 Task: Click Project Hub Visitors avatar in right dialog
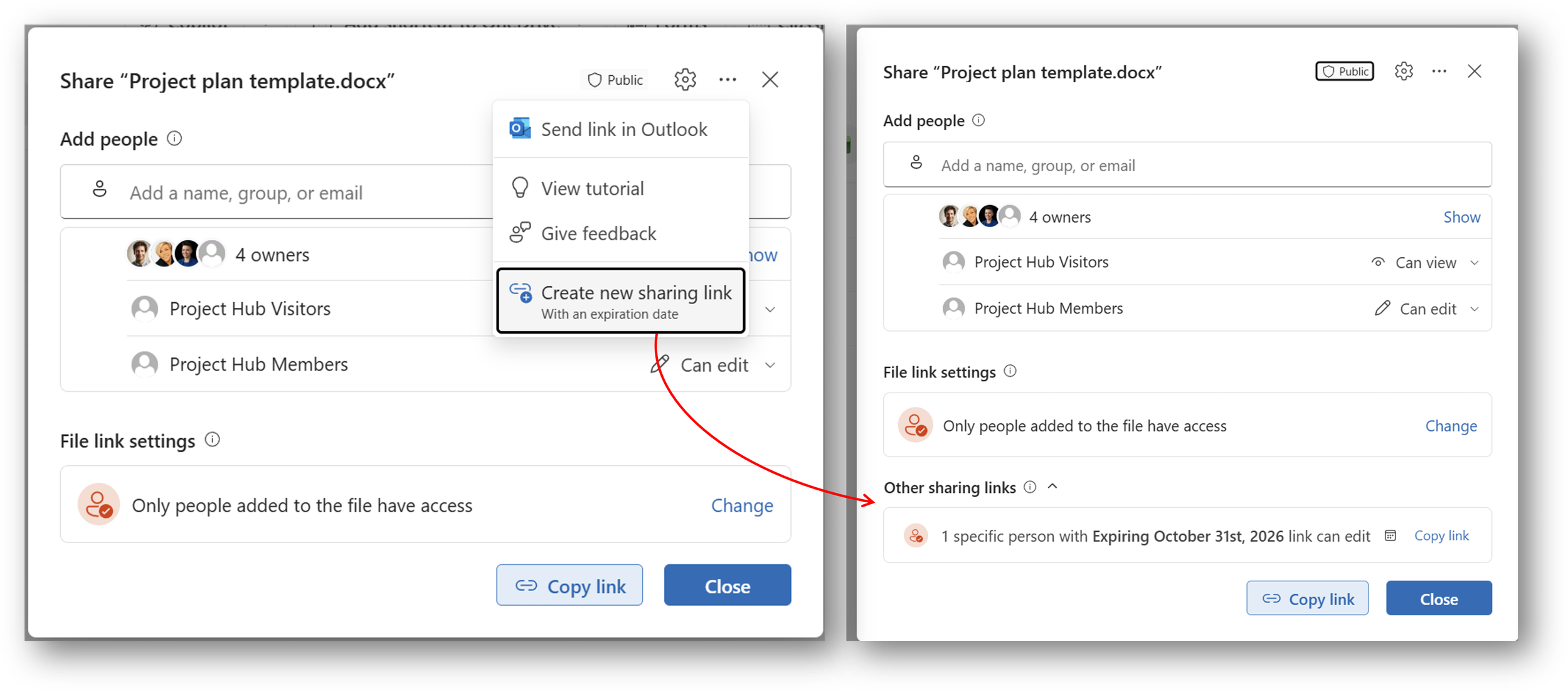point(954,261)
